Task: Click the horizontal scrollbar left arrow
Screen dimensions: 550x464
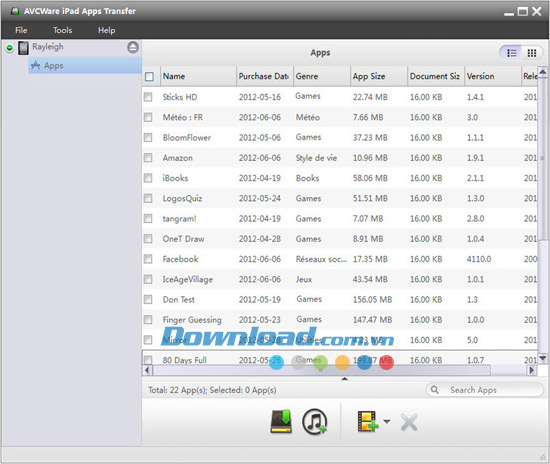Action: (147, 370)
